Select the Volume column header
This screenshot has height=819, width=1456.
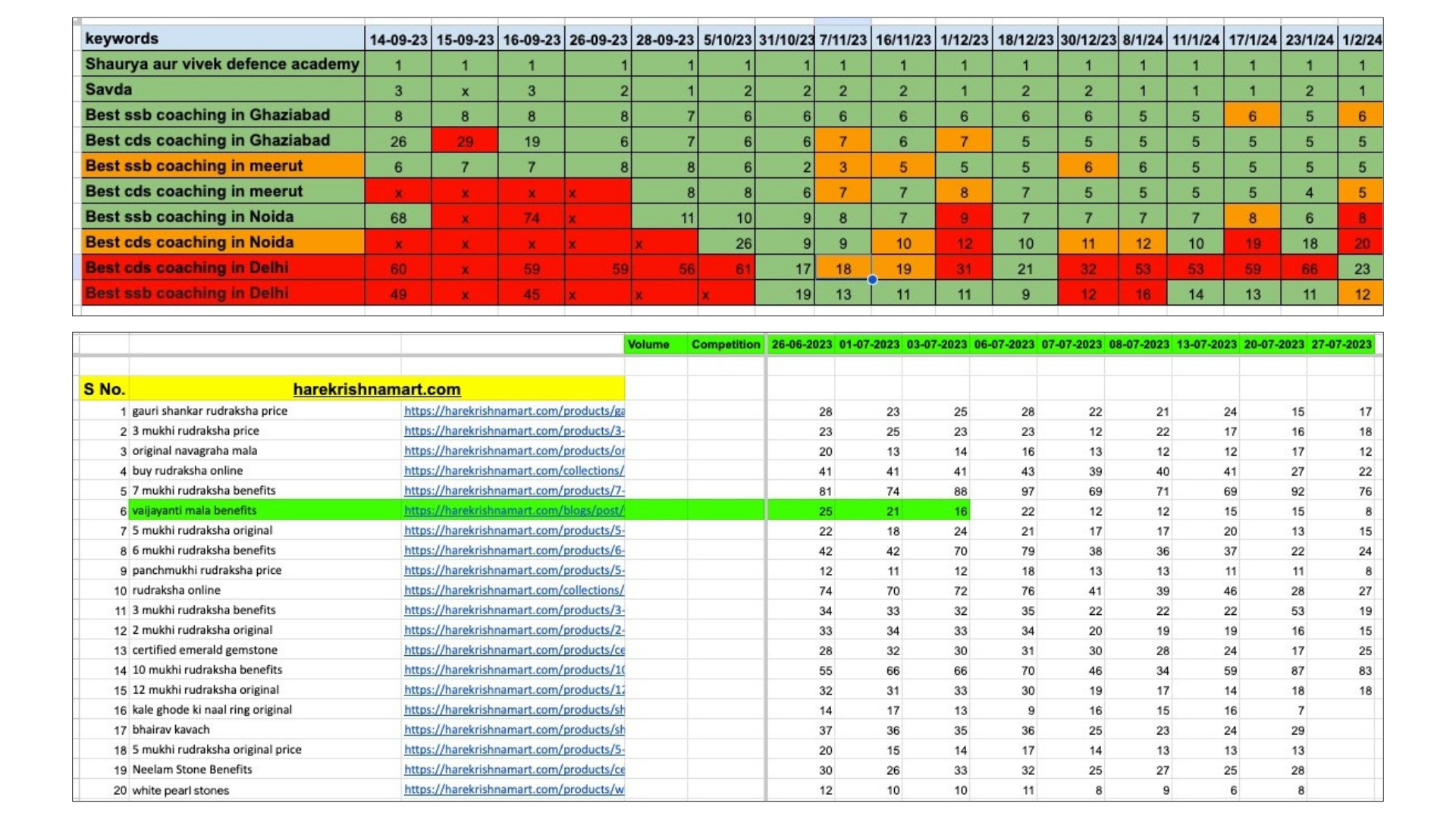click(648, 344)
